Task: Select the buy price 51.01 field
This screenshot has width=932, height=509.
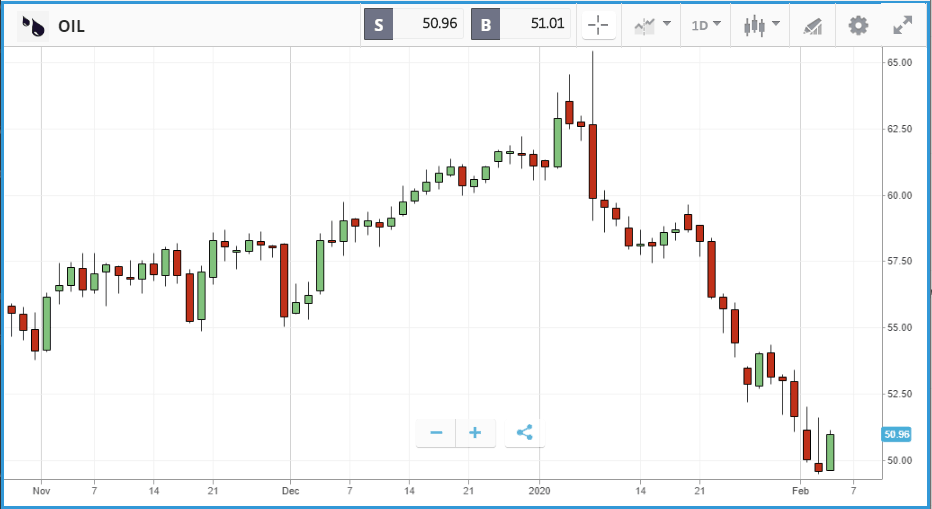Action: point(535,24)
